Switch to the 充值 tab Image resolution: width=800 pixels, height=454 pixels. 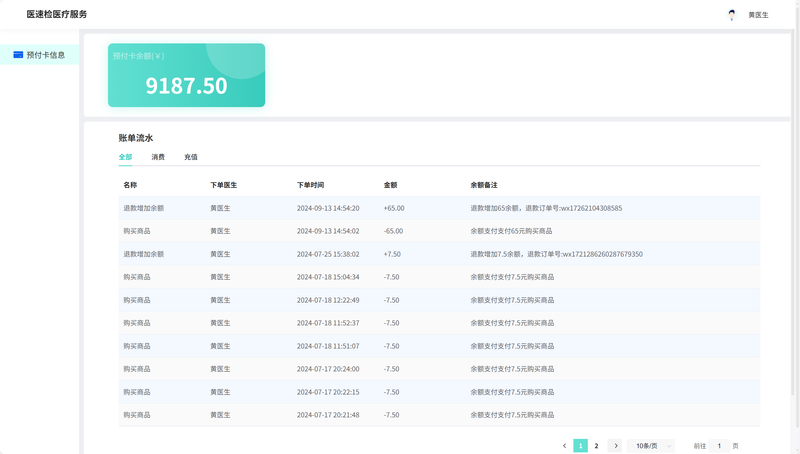[x=191, y=157]
